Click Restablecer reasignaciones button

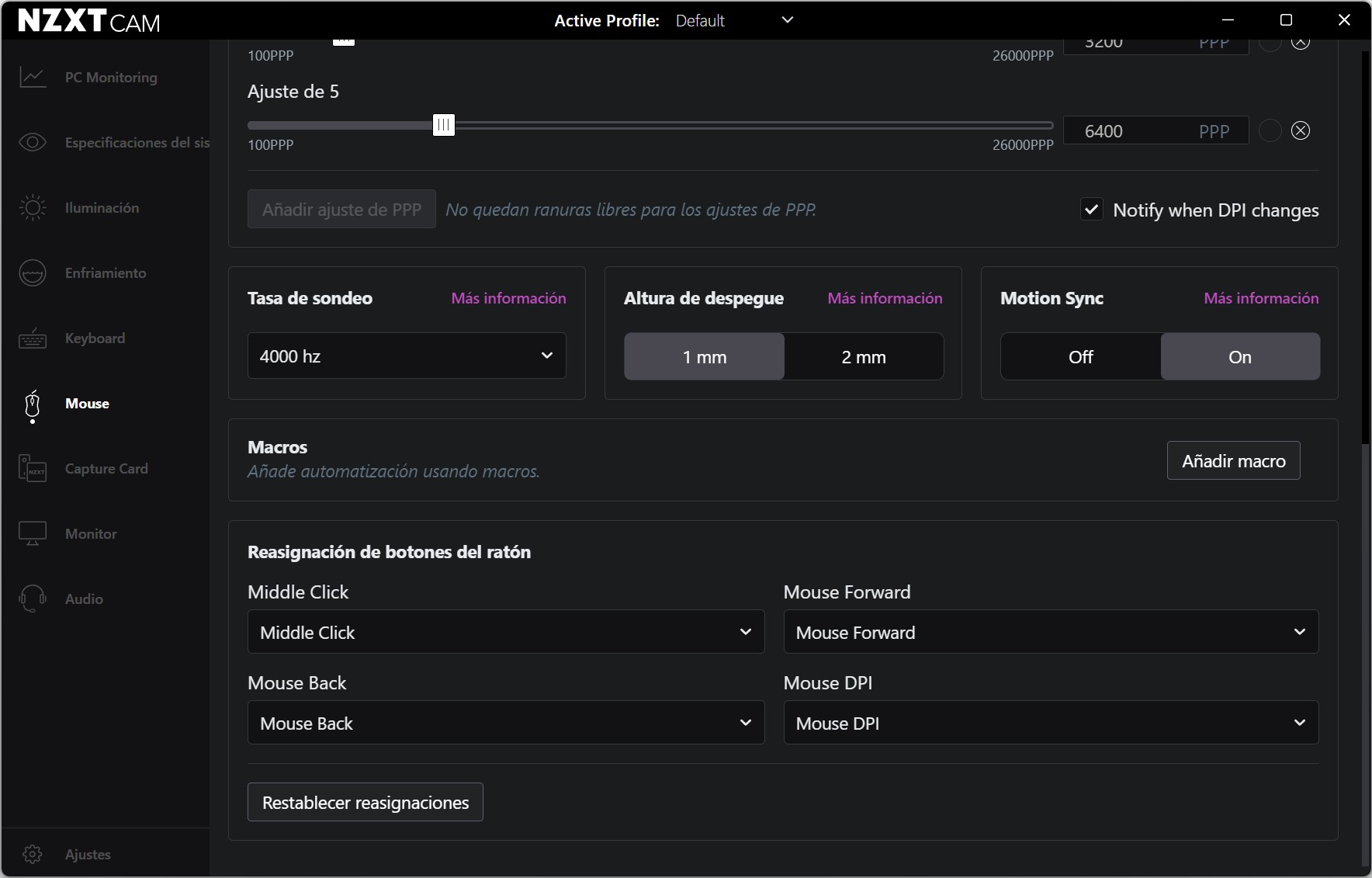366,802
